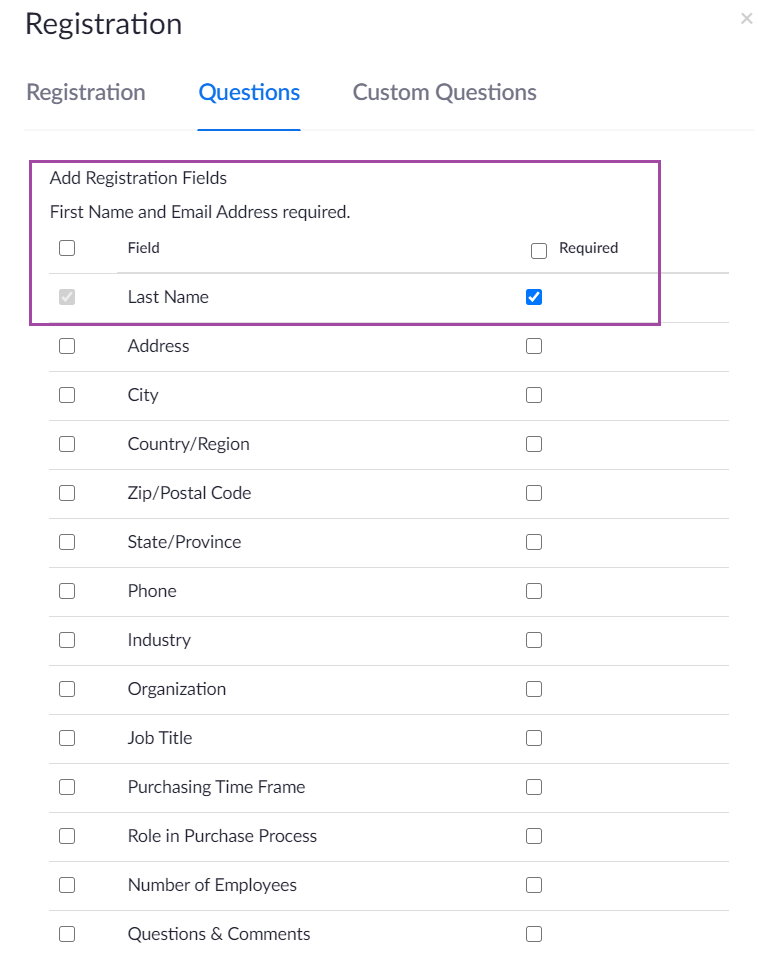Enable the Address field checkbox

click(x=67, y=346)
